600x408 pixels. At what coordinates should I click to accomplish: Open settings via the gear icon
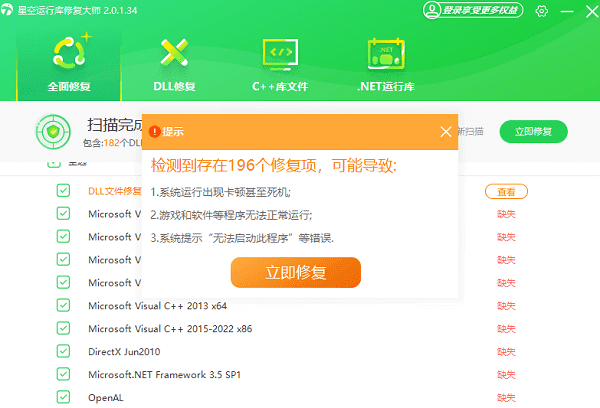542,11
